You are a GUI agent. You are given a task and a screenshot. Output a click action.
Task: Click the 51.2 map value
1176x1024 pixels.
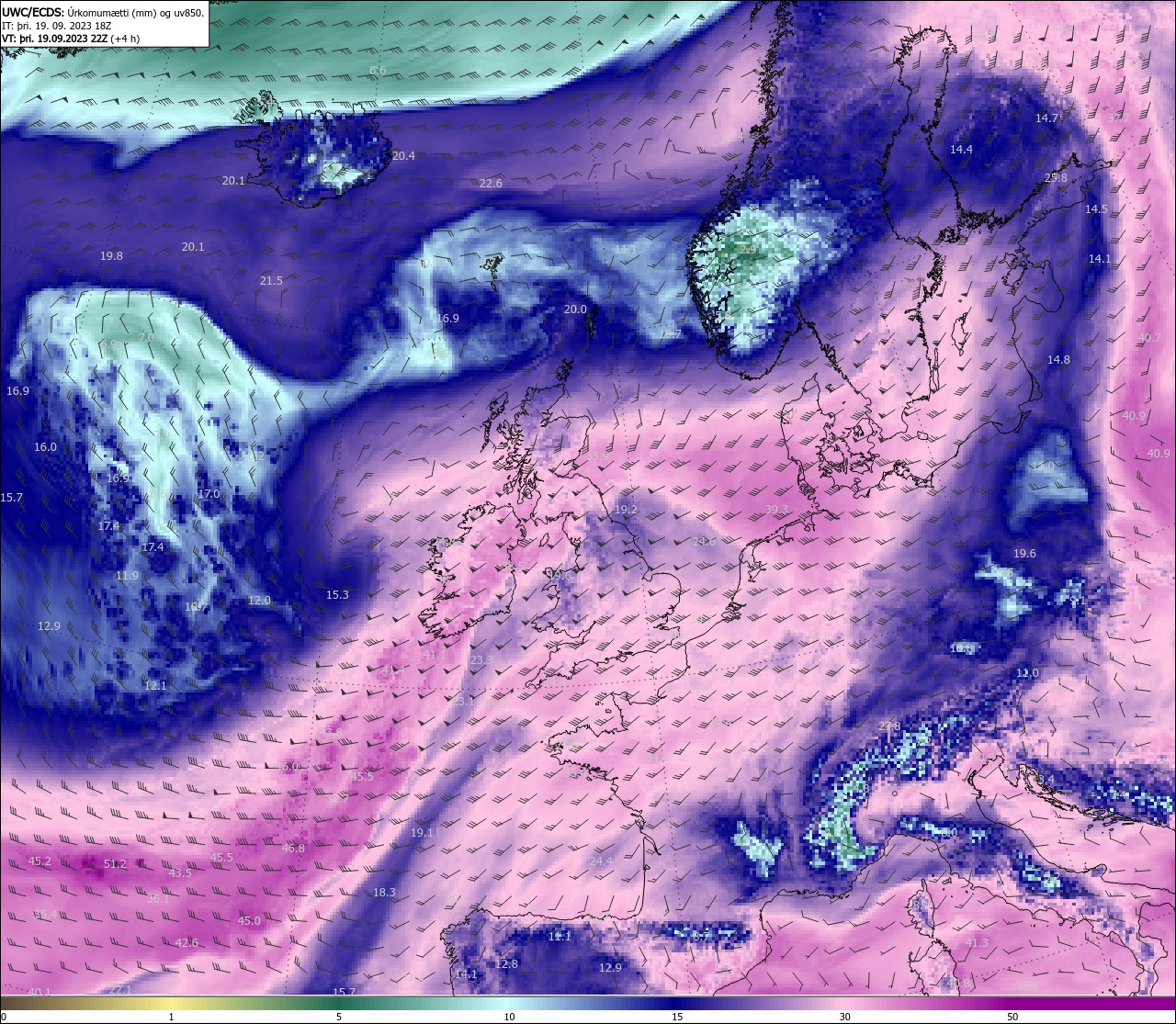[x=115, y=864]
